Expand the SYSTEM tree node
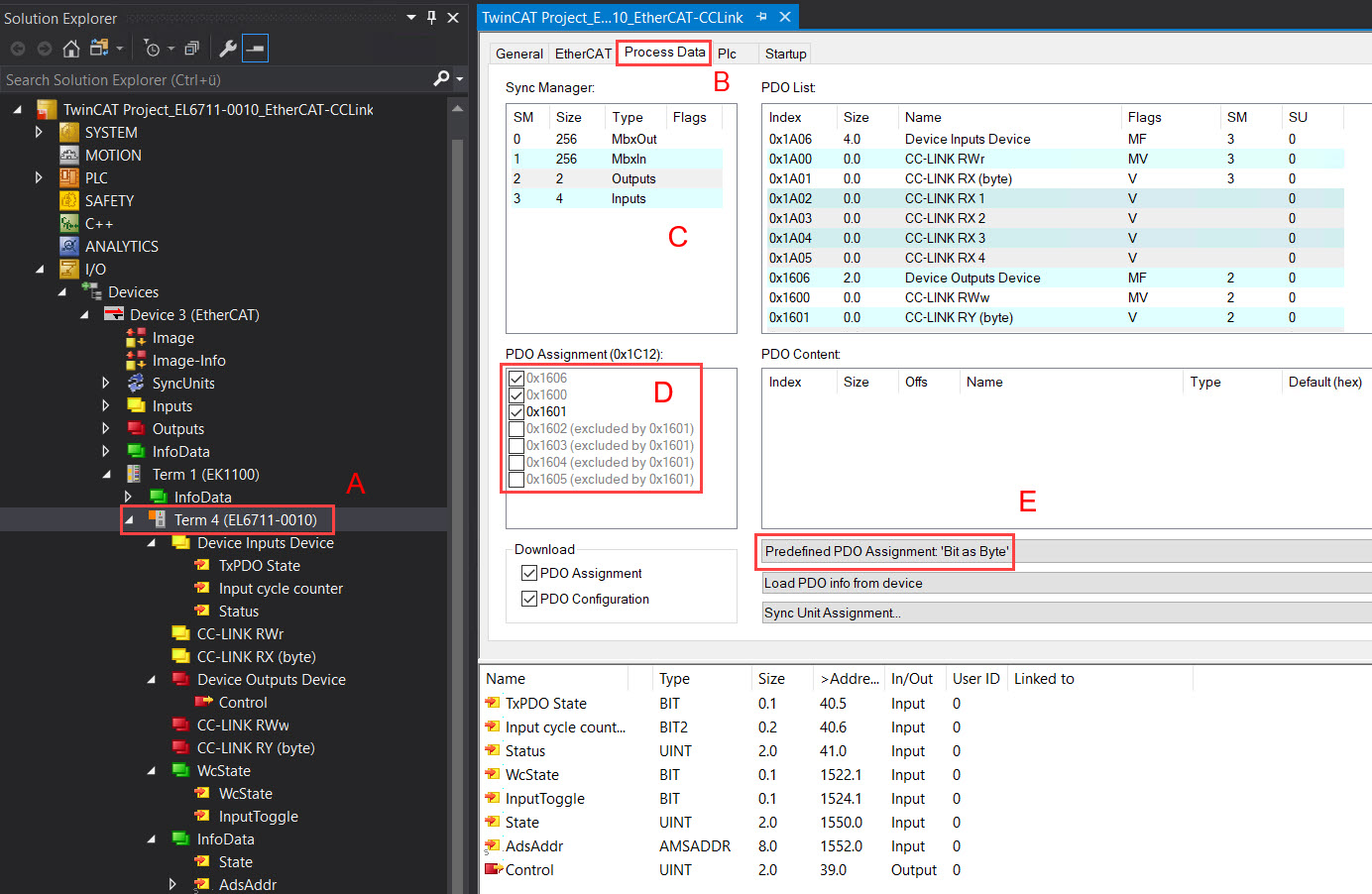Screen dimensions: 1372x894 tap(39, 132)
